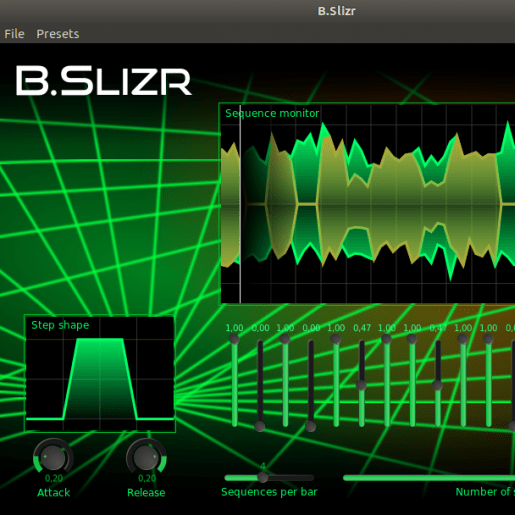Click the Attack label
515x515 pixels.
[53, 493]
